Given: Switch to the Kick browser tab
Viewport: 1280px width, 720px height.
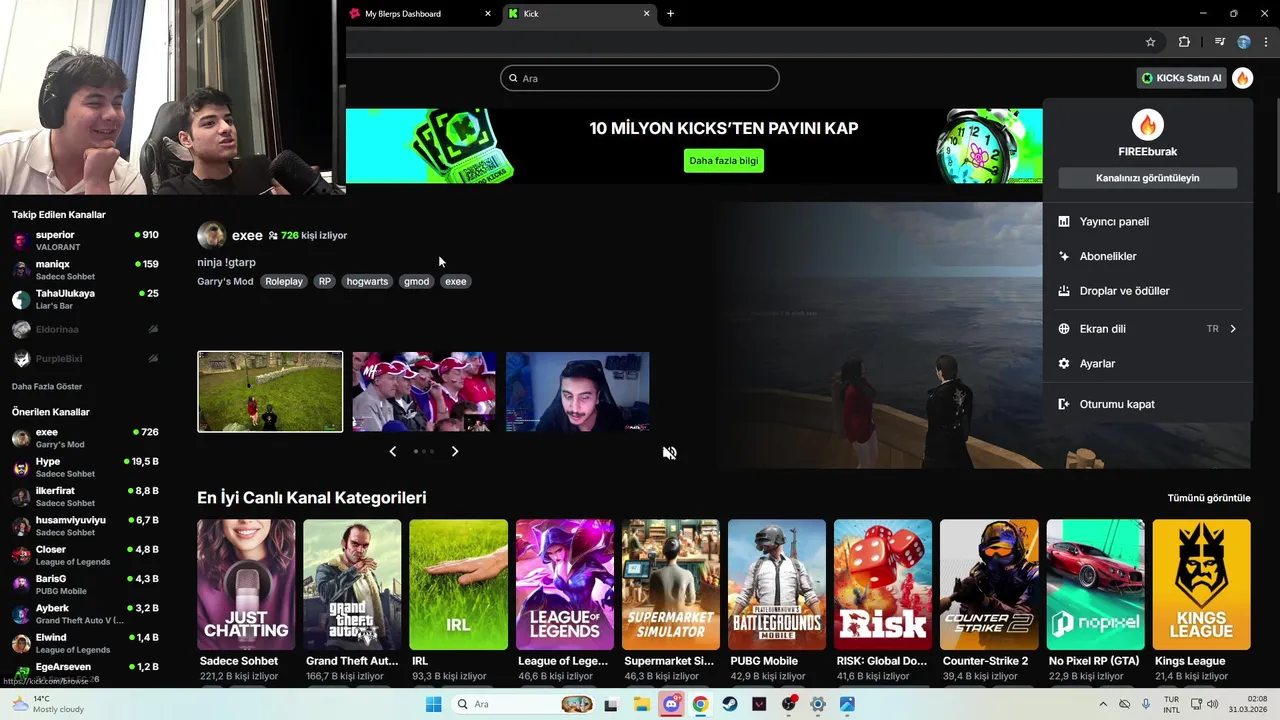Looking at the screenshot, I should (579, 14).
